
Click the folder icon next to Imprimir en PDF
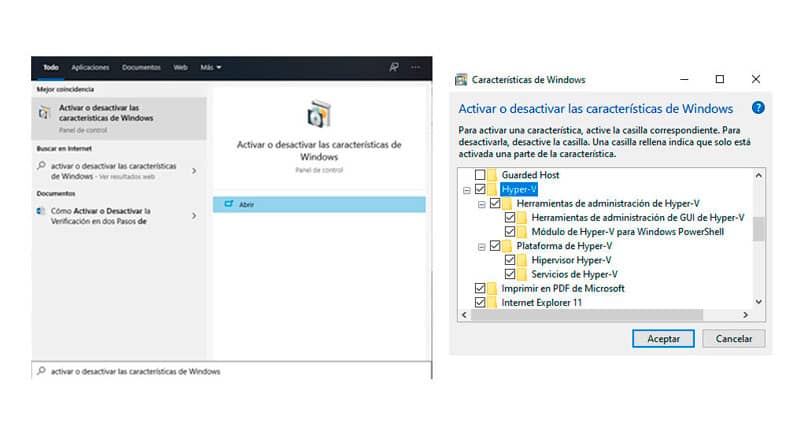pos(492,288)
